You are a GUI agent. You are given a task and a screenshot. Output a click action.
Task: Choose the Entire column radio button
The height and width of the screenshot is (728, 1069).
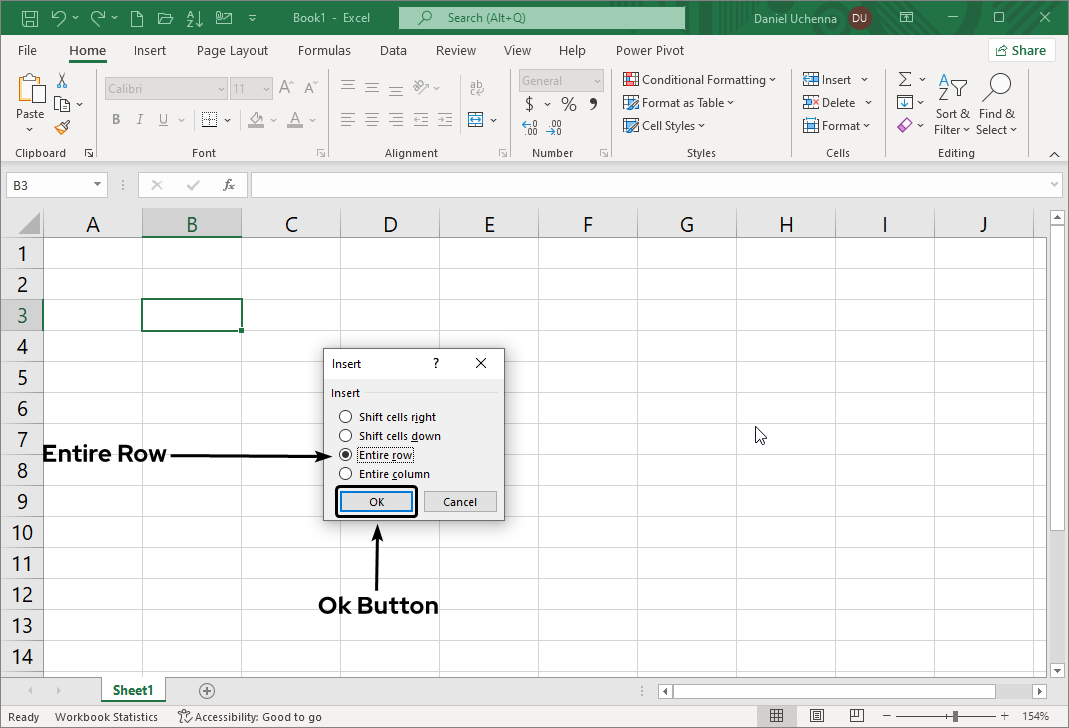pyautogui.click(x=345, y=474)
